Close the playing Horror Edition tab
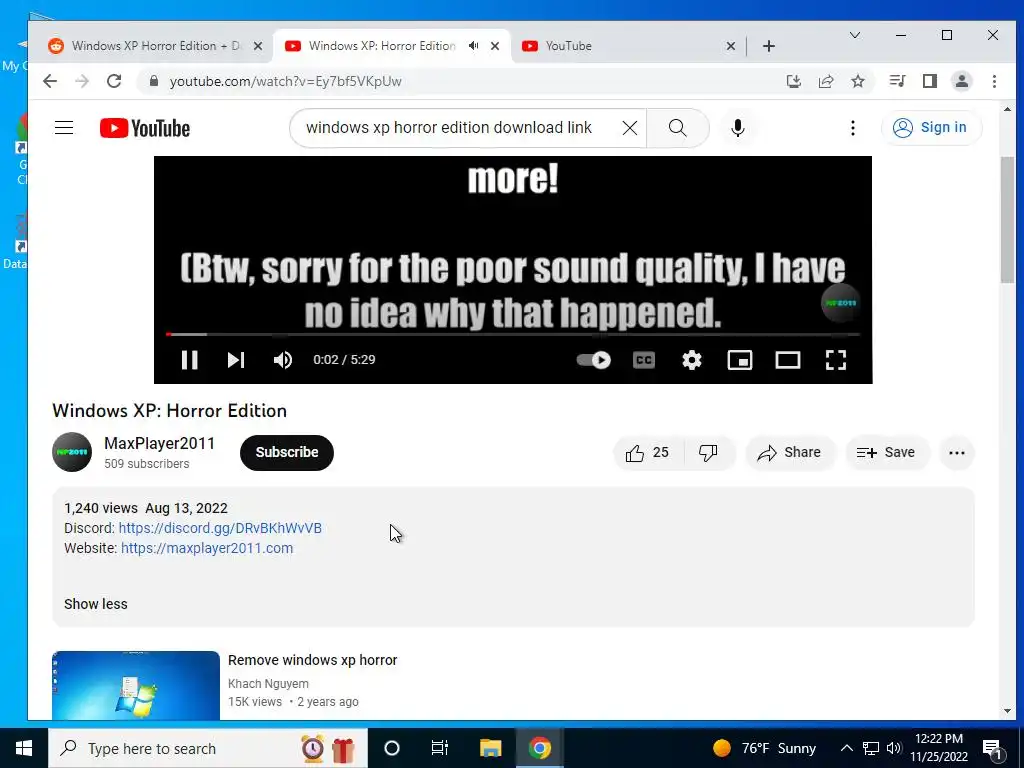Image resolution: width=1024 pixels, height=768 pixels. click(495, 46)
